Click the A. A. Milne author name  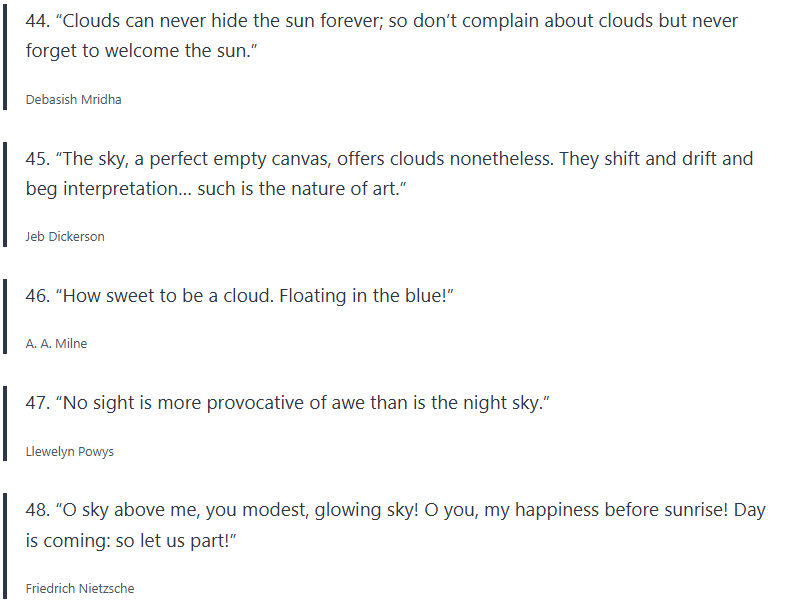click(56, 344)
